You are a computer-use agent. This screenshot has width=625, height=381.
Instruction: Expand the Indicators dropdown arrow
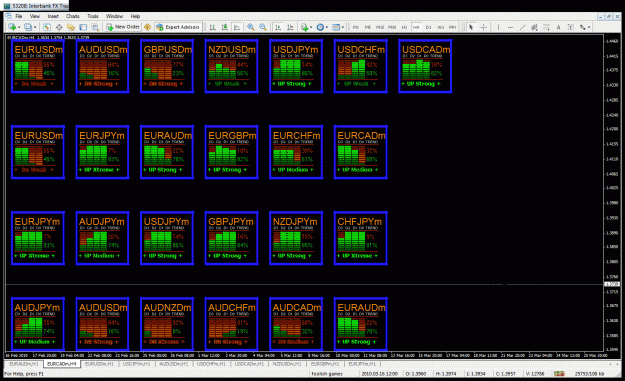[311, 27]
